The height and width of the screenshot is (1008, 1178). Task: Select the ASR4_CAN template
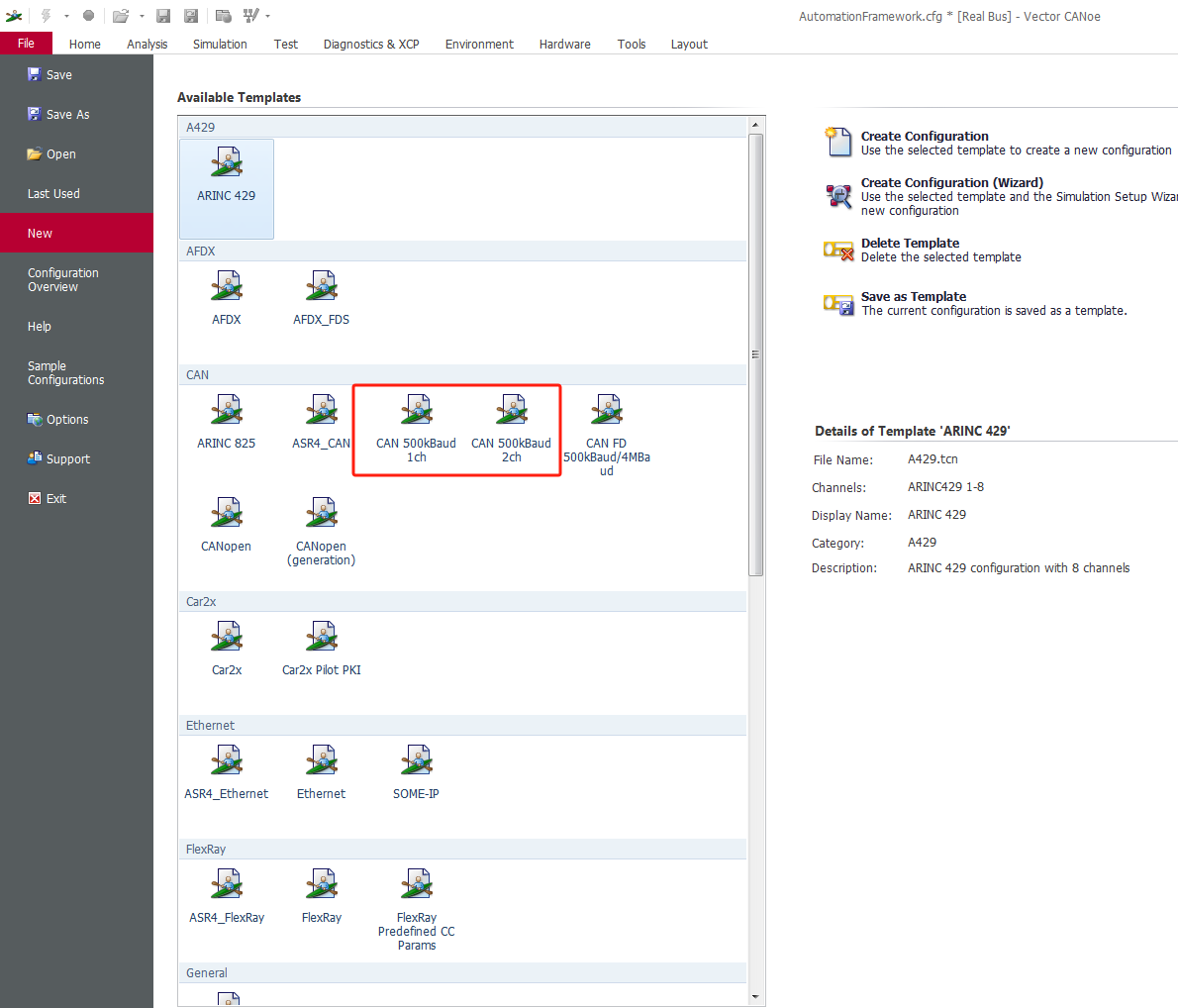click(322, 423)
